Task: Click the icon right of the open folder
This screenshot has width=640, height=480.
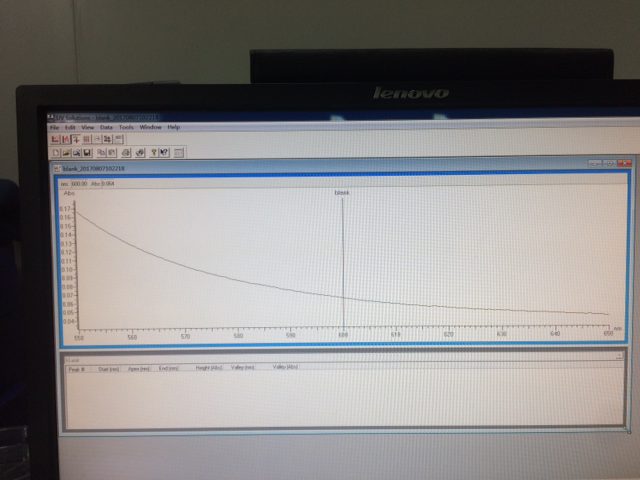Action: pos(76,153)
